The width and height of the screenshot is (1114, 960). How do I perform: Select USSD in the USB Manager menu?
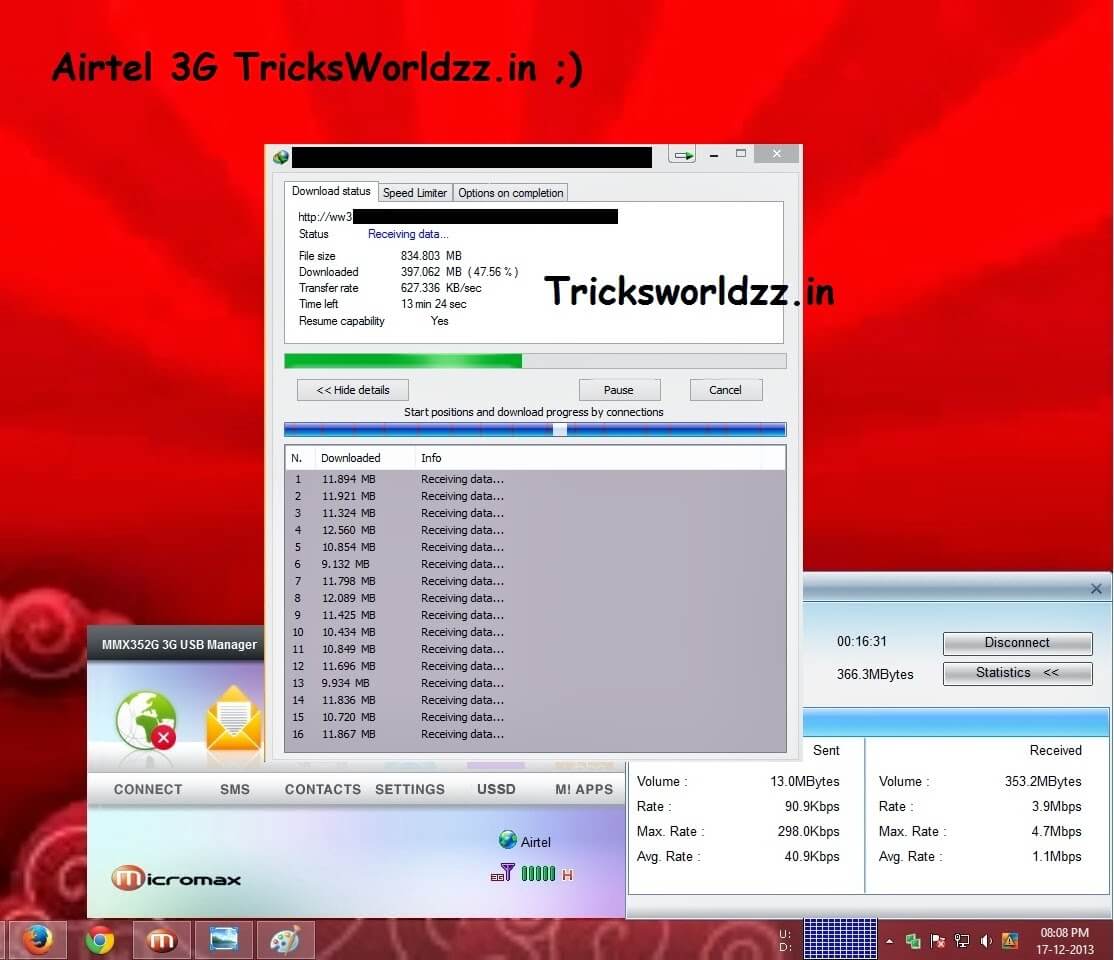(496, 789)
